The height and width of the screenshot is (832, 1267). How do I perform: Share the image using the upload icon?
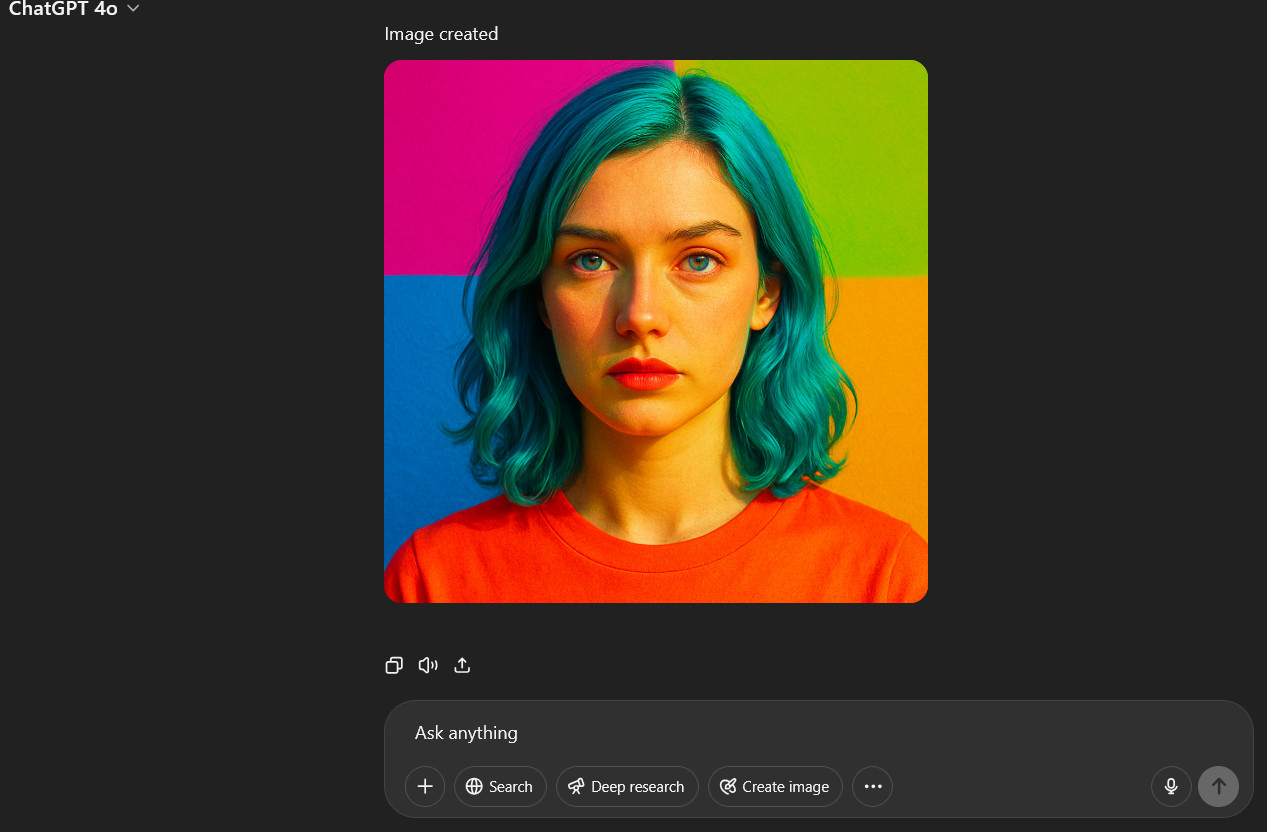point(462,665)
